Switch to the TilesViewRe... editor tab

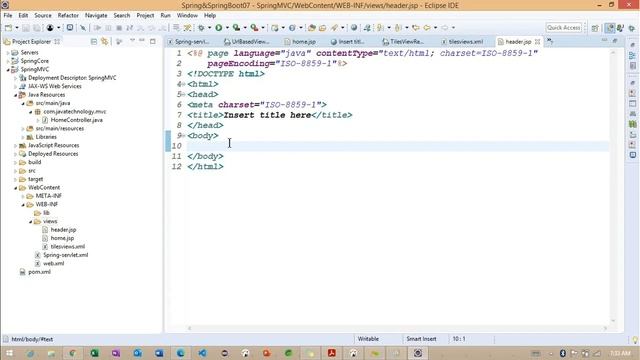tap(403, 42)
